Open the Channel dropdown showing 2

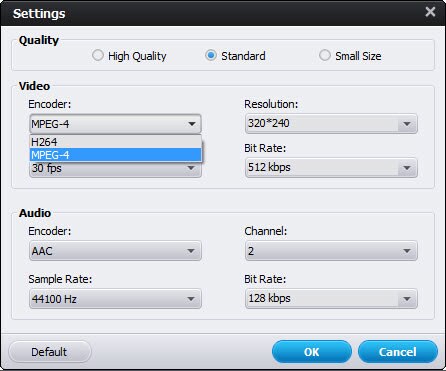[331, 251]
